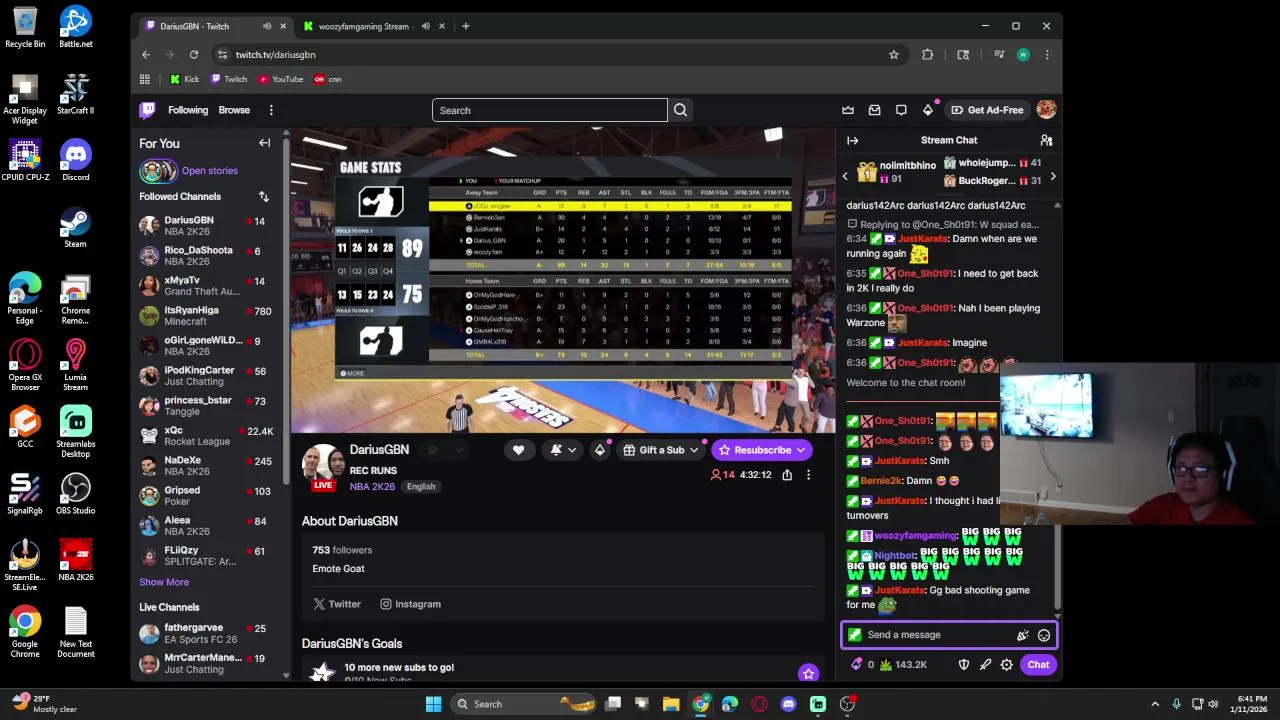
Task: Click the search magnifier button
Action: pyautogui.click(x=680, y=110)
